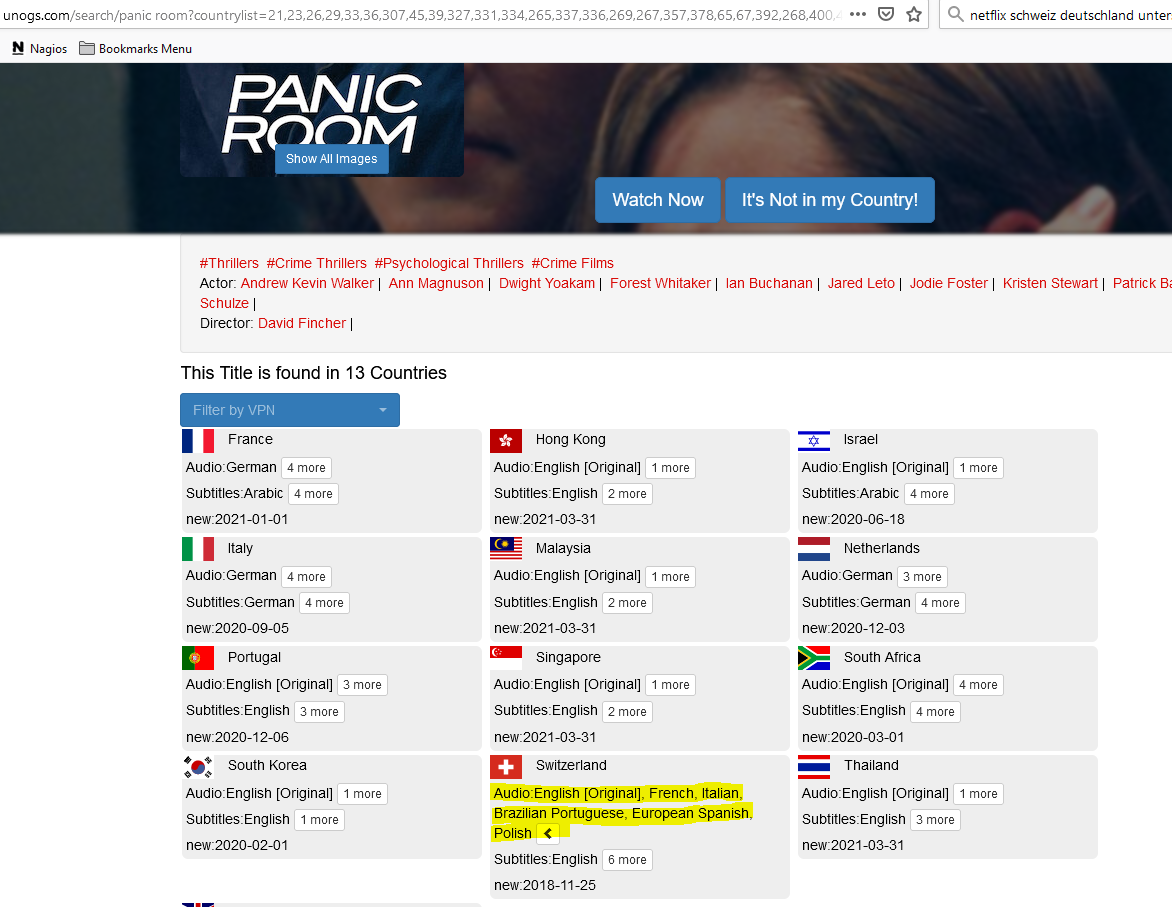Expand Malaysia subtitles '2 more'
Viewport: 1172px width, 907px height.
(x=627, y=603)
